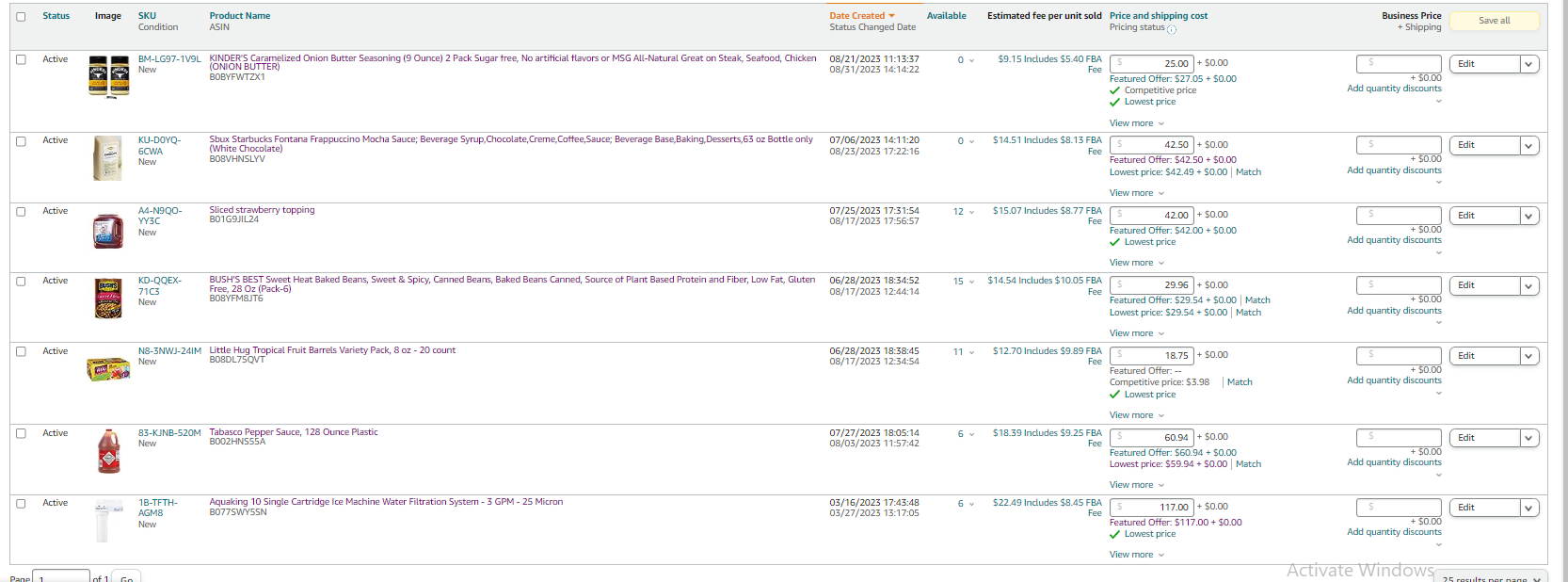Expand View more under Tabasco pricing
The height and width of the screenshot is (582, 1568).
coord(1137,485)
